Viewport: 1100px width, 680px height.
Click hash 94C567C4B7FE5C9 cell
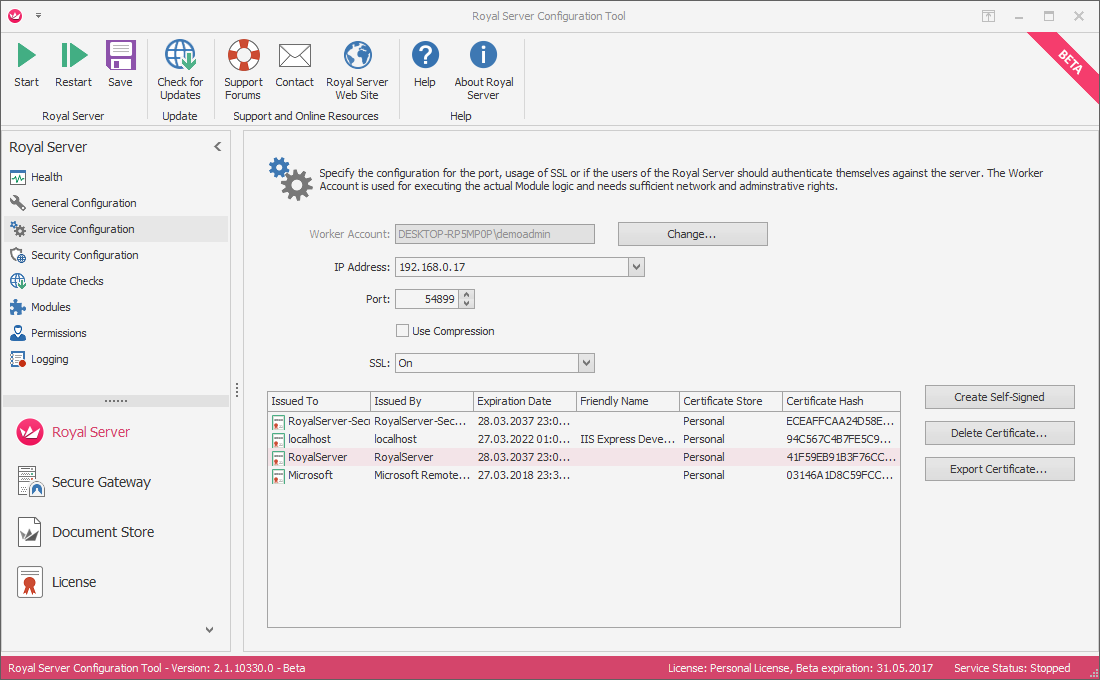point(839,439)
